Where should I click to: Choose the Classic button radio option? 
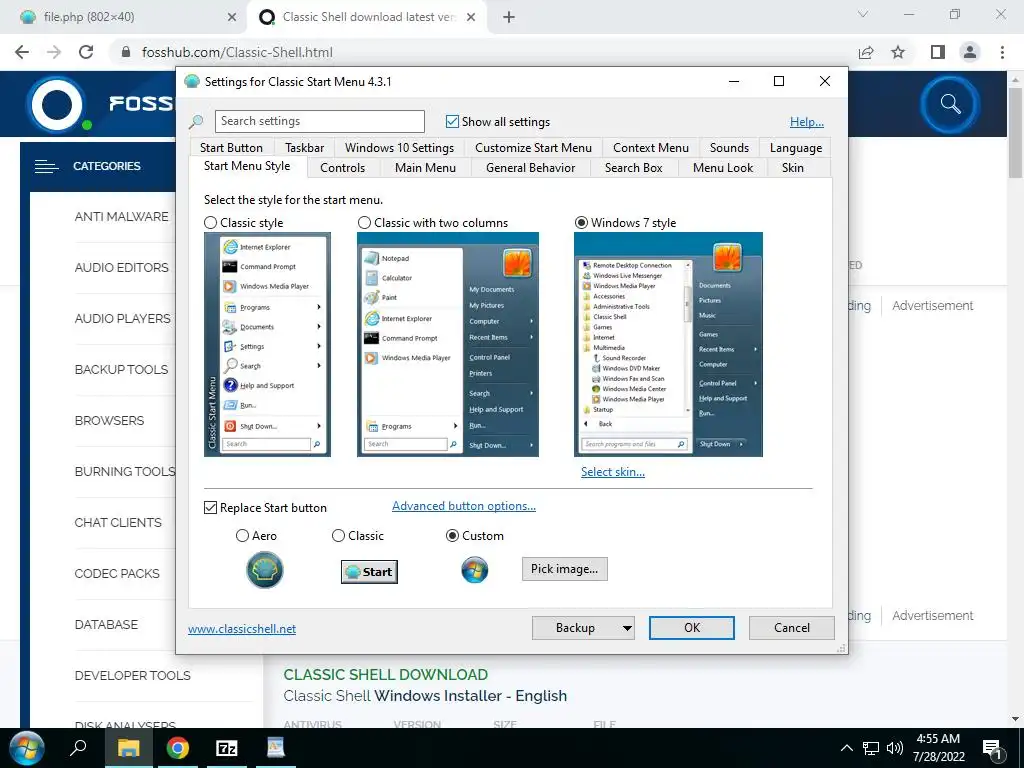pyautogui.click(x=338, y=536)
